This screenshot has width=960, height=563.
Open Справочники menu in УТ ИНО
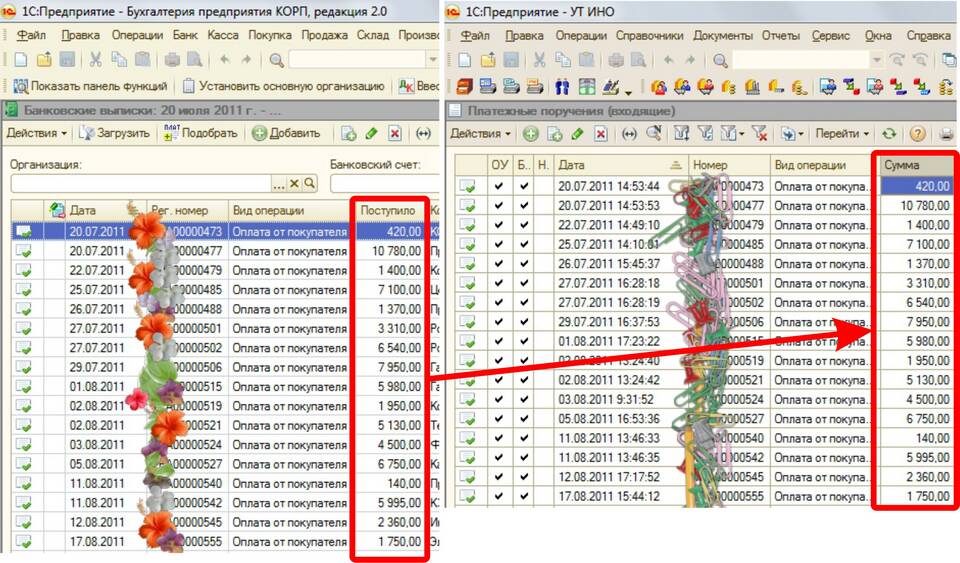point(649,36)
